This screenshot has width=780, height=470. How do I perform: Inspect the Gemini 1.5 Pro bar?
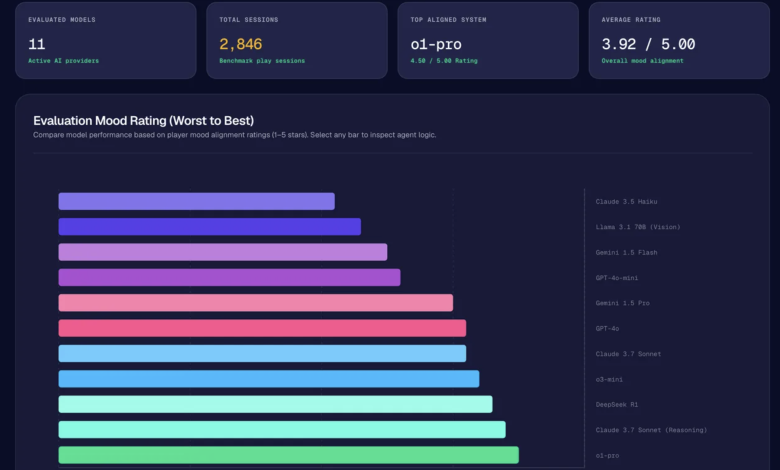(256, 303)
